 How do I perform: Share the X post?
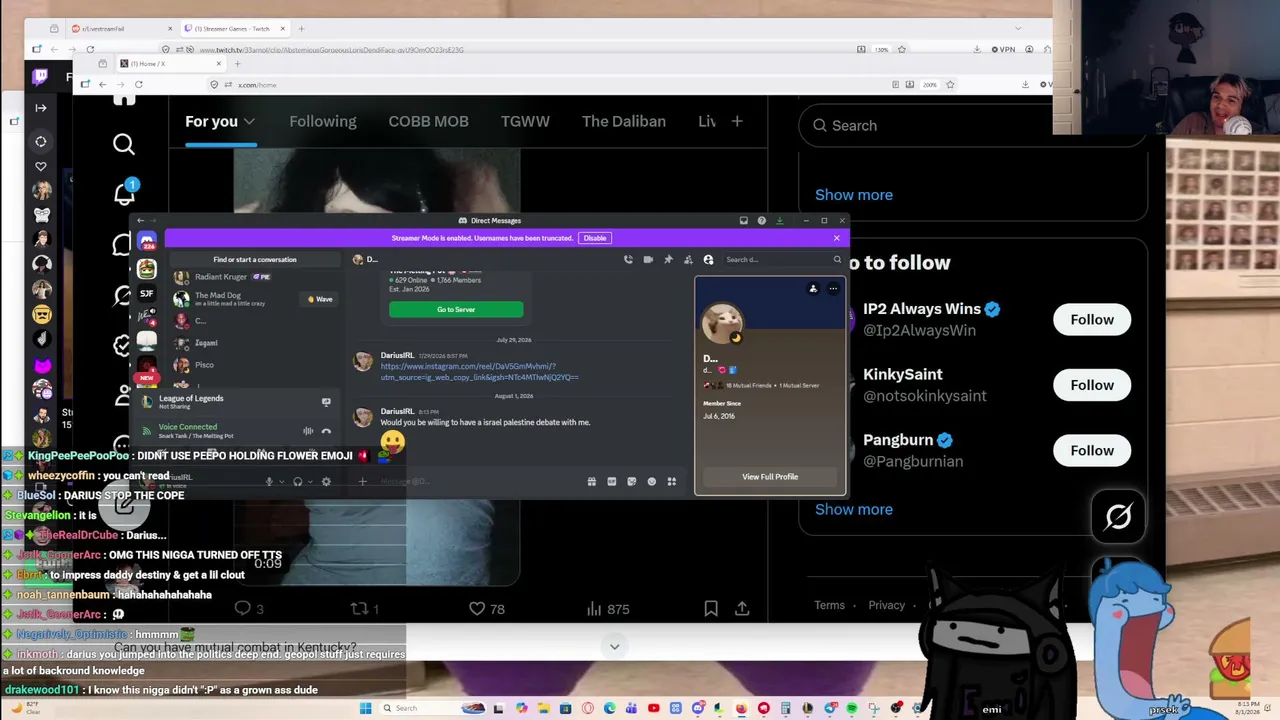(x=742, y=608)
